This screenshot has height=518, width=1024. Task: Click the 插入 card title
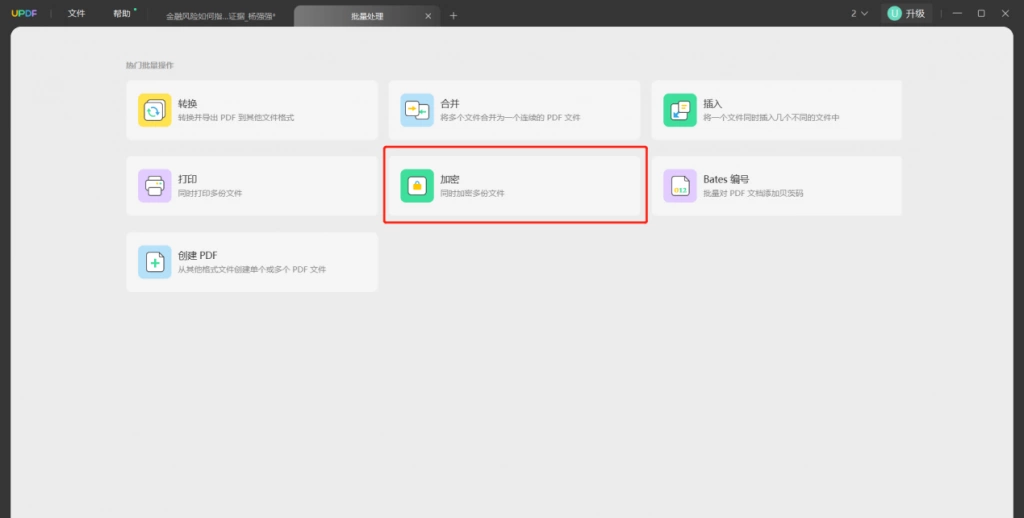[x=712, y=104]
